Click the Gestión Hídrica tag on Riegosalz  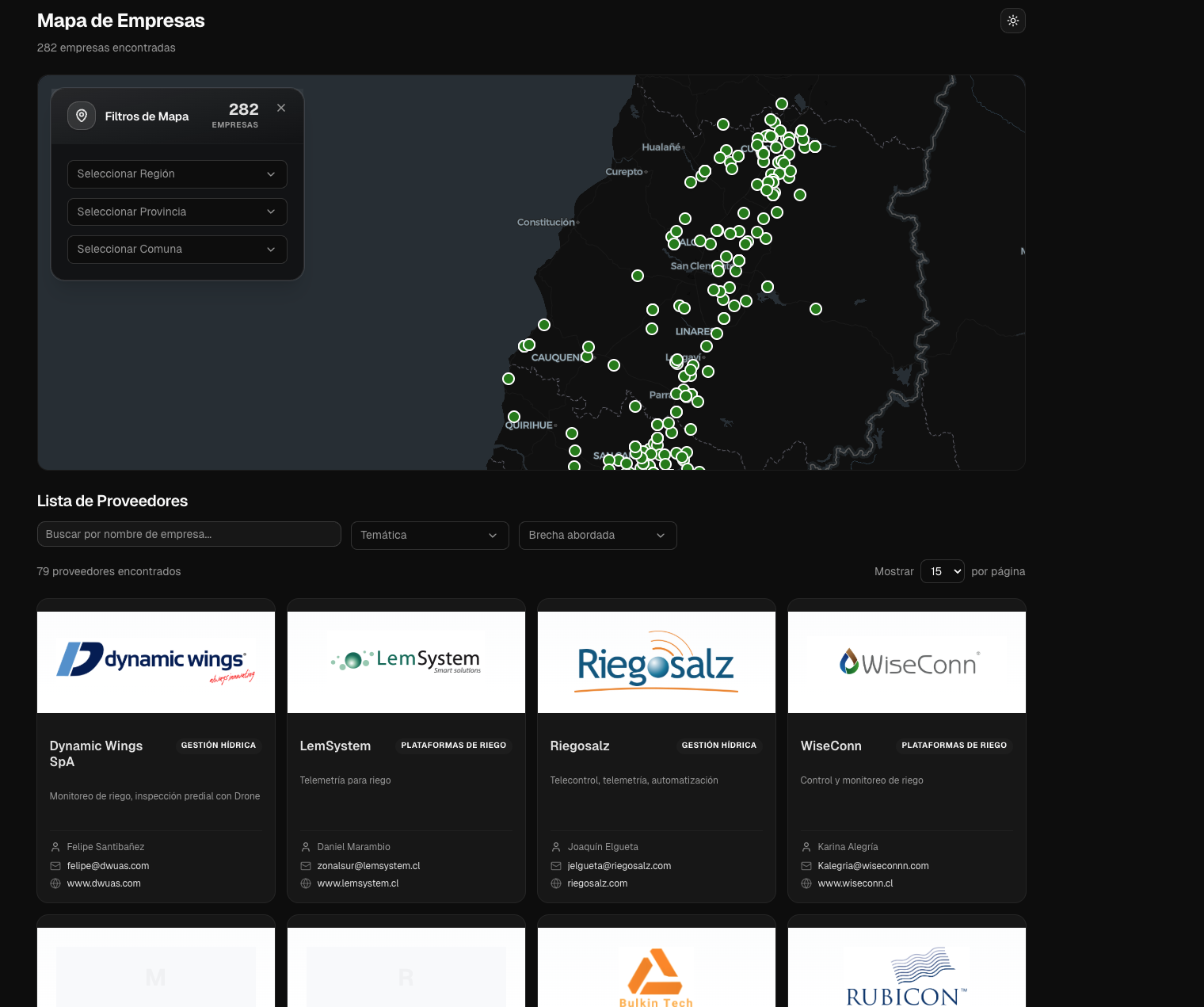click(719, 746)
